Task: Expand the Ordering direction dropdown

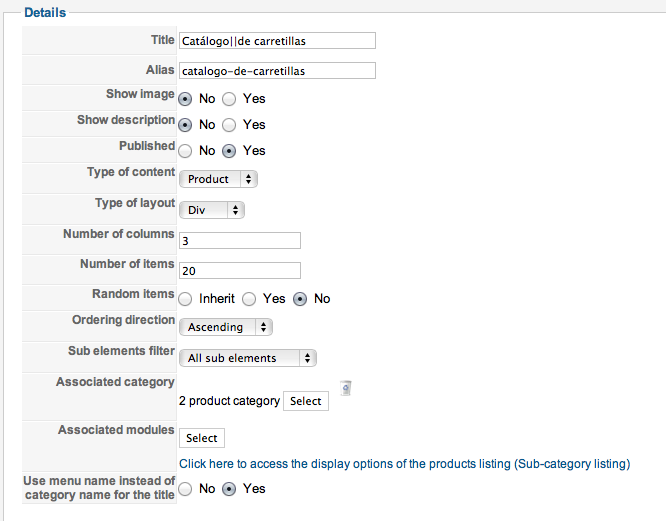Action: (225, 327)
